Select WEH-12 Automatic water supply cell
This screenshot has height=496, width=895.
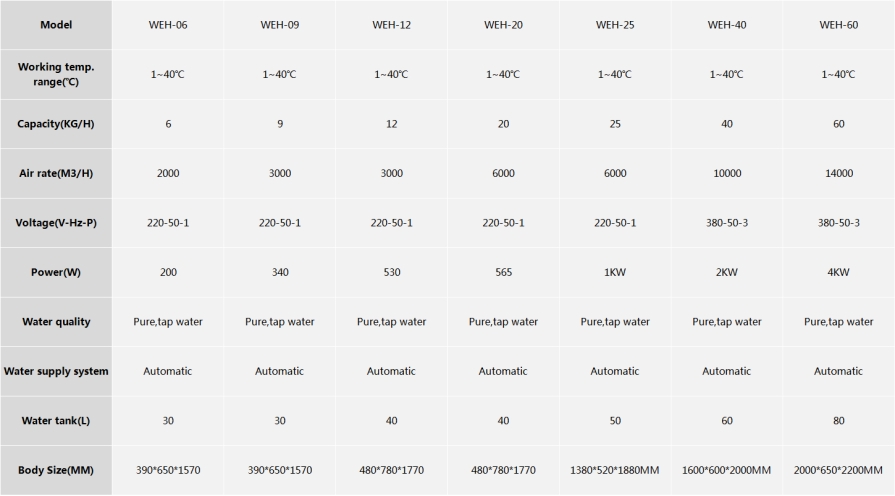[391, 371]
